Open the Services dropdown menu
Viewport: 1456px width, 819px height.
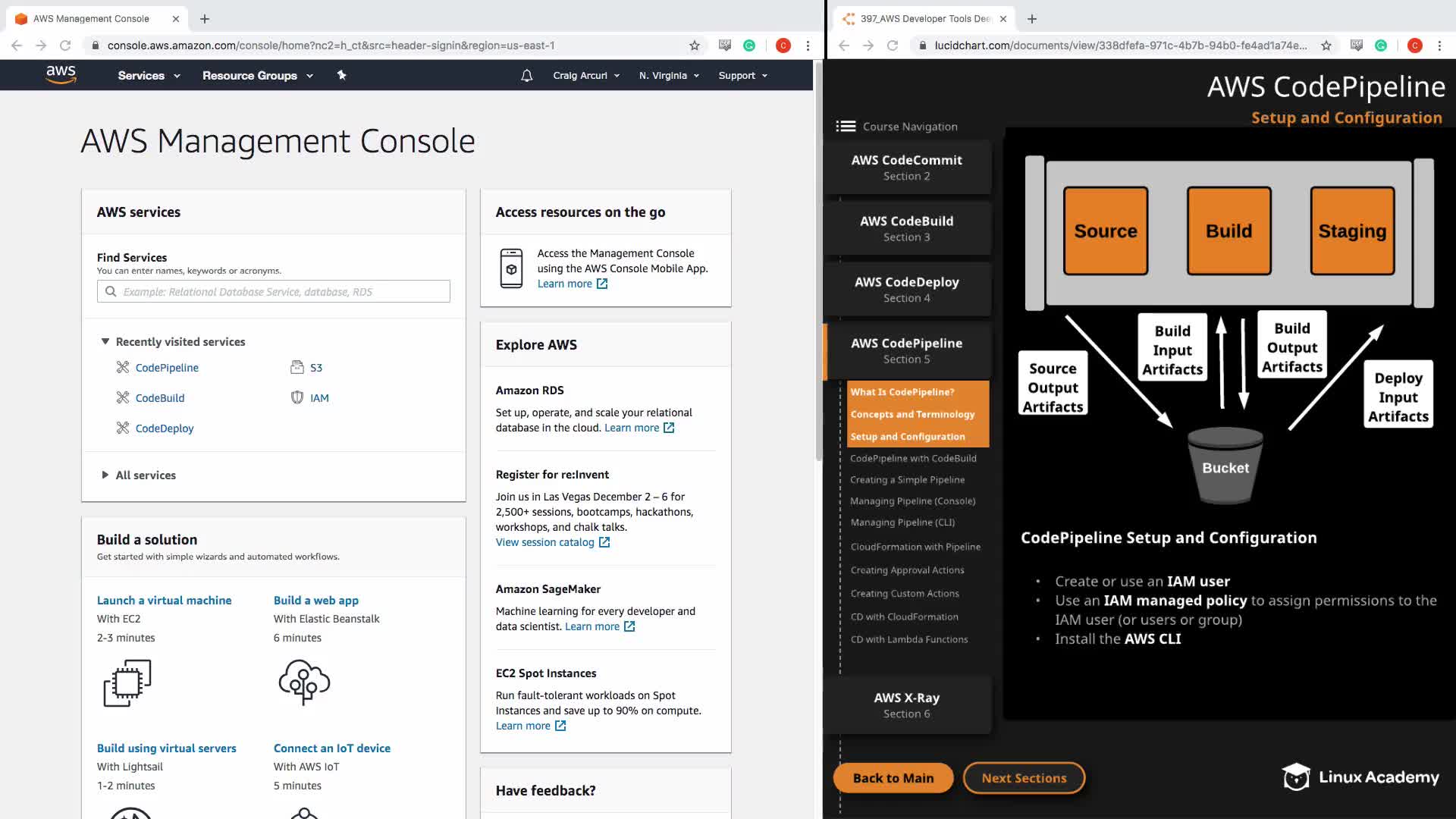click(149, 76)
